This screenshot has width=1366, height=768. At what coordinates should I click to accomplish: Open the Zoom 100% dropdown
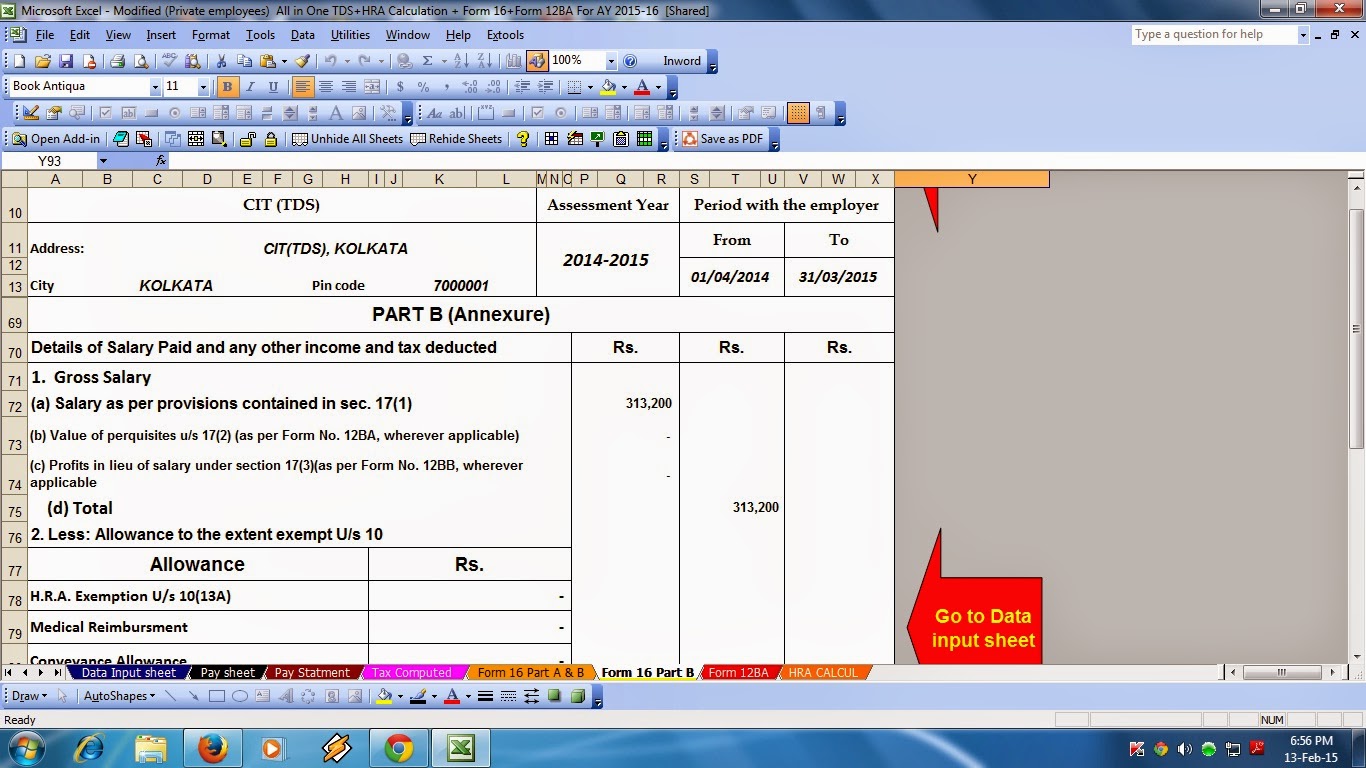(612, 61)
